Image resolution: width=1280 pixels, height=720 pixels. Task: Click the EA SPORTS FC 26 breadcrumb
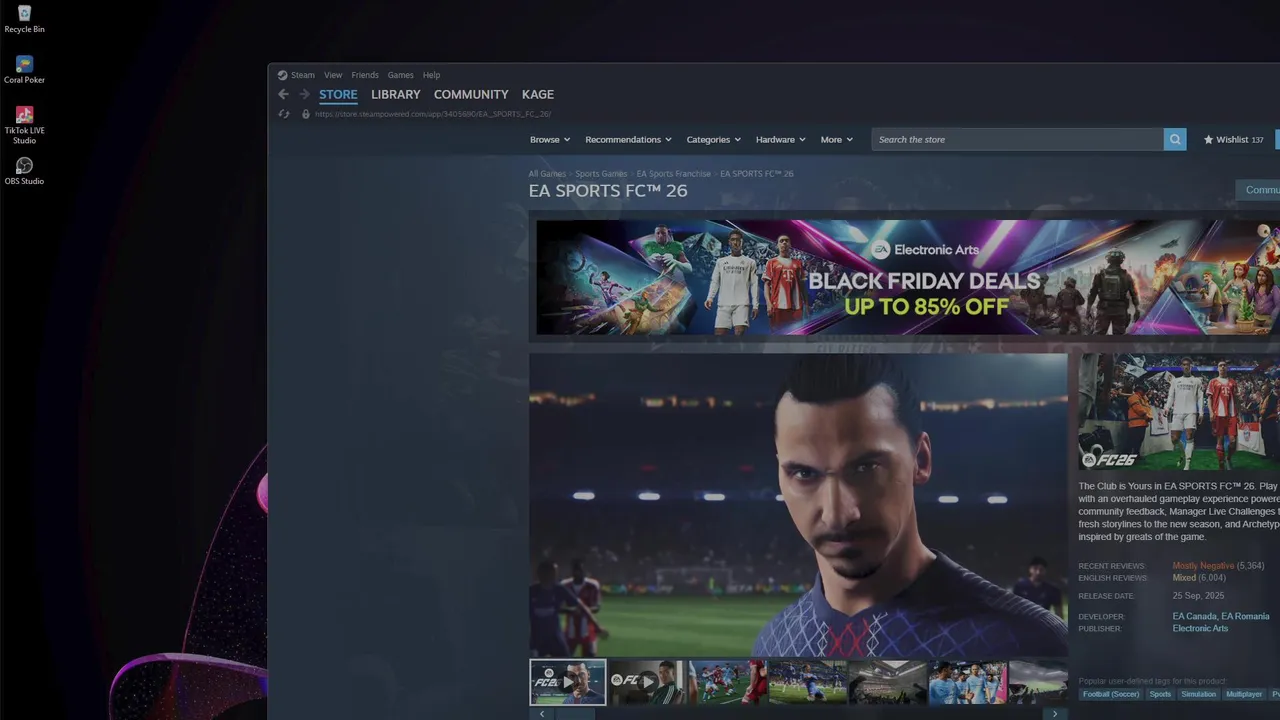click(757, 174)
